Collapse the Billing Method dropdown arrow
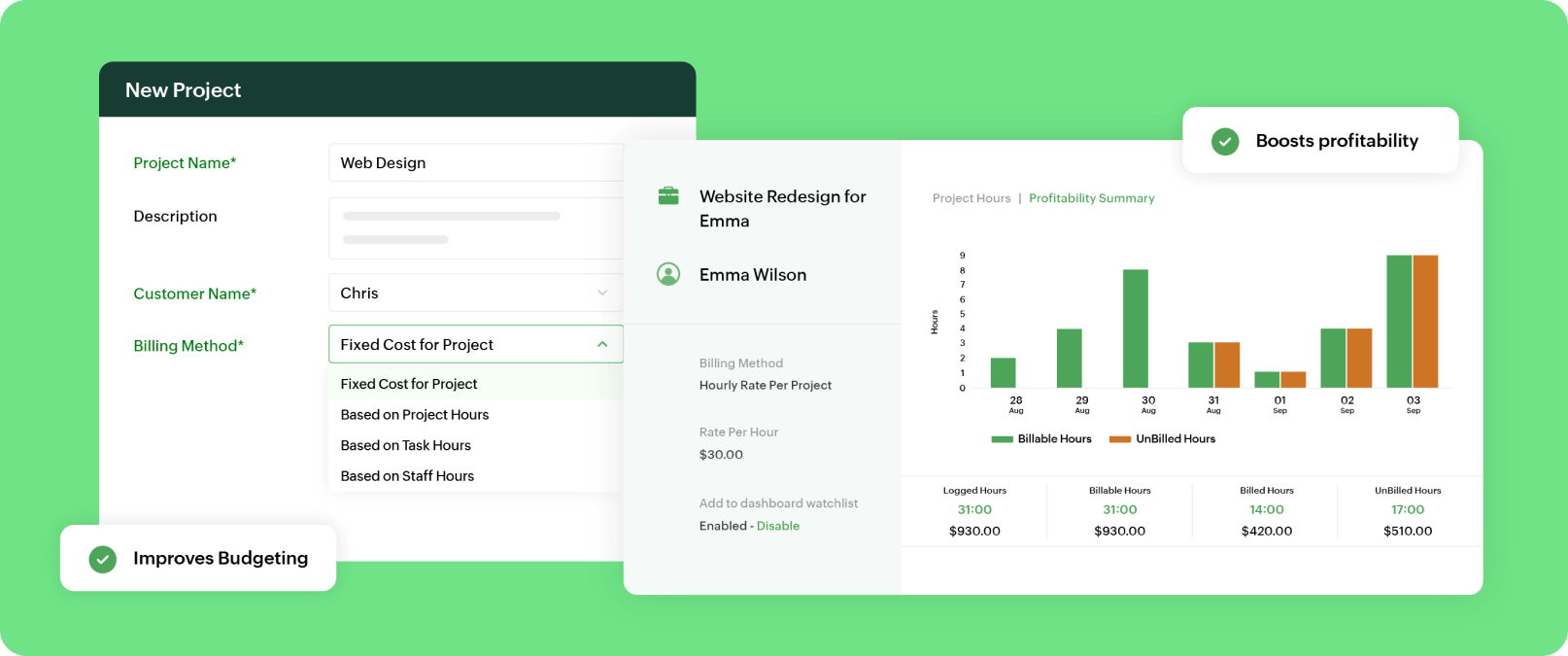This screenshot has height=656, width=1568. coord(602,344)
